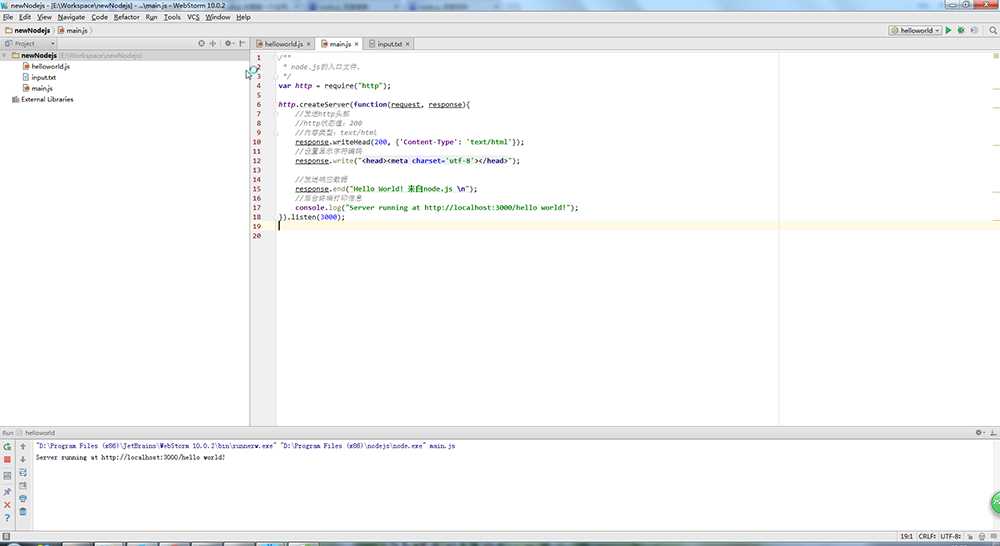Click the Restore Layout icon in Run panel
Screen dimensions: 1000x546
(x=7, y=476)
